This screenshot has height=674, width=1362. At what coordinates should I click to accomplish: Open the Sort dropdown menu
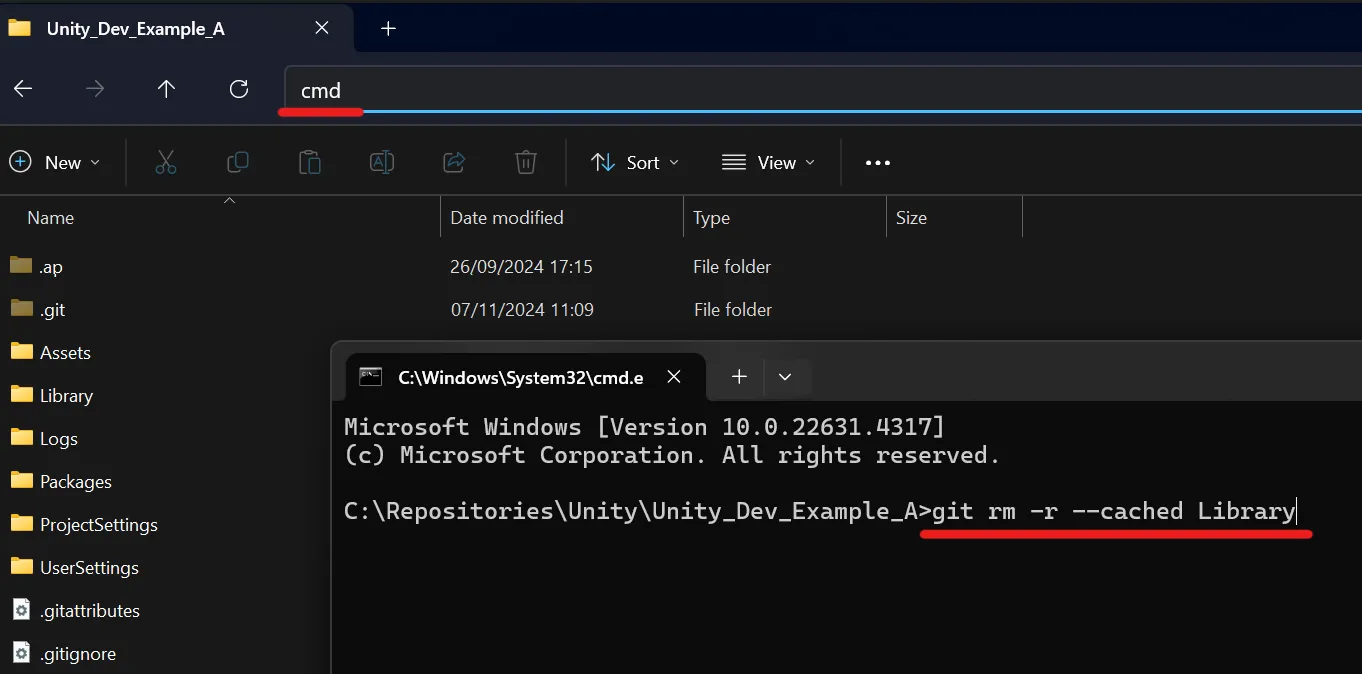(634, 162)
